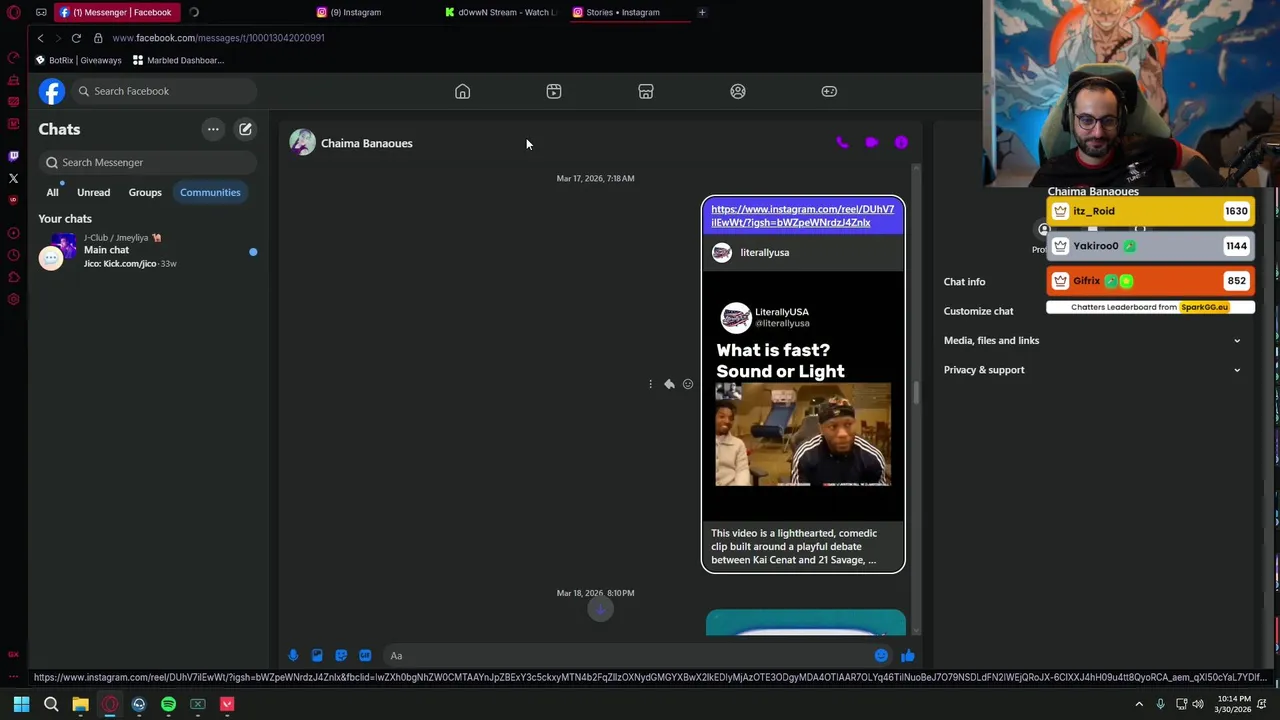Open Windows taskbar search

(x=51, y=704)
